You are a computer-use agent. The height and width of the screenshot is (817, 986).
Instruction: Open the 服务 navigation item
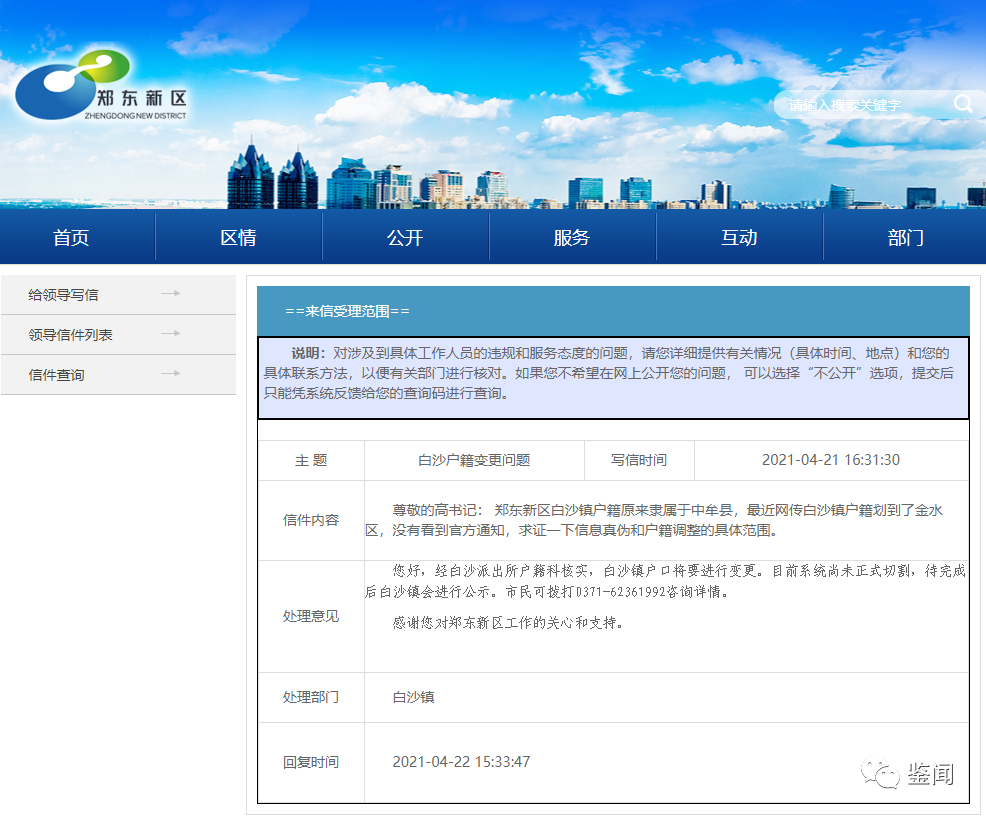572,238
